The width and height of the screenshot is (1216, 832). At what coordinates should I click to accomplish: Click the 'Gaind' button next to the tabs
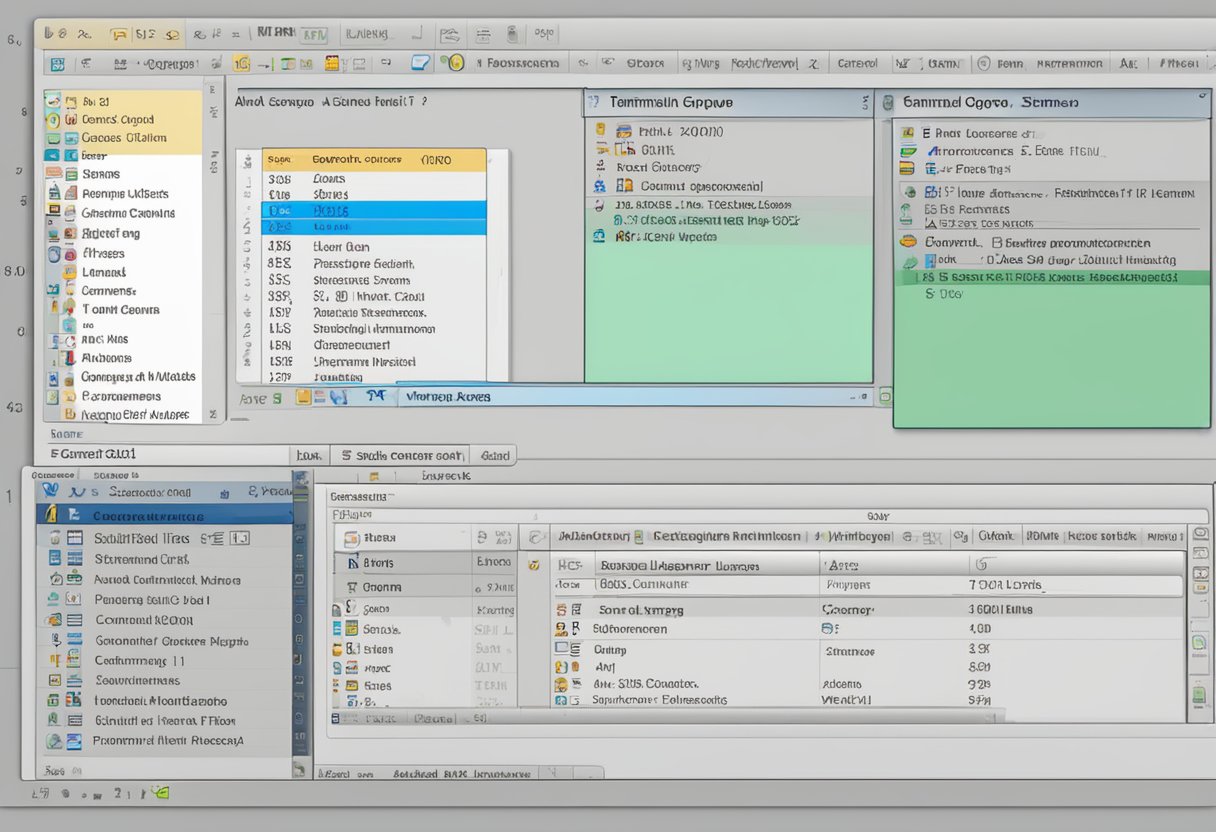[495, 455]
